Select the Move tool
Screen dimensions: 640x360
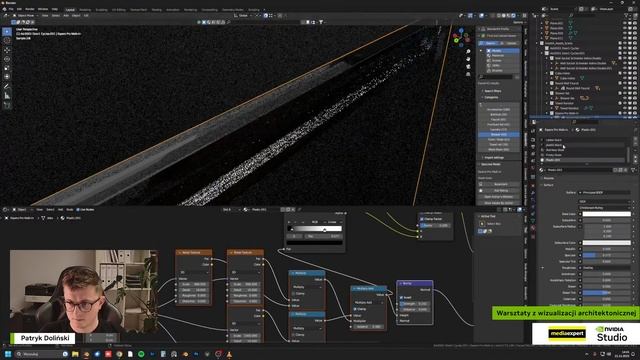pyautogui.click(x=7, y=50)
